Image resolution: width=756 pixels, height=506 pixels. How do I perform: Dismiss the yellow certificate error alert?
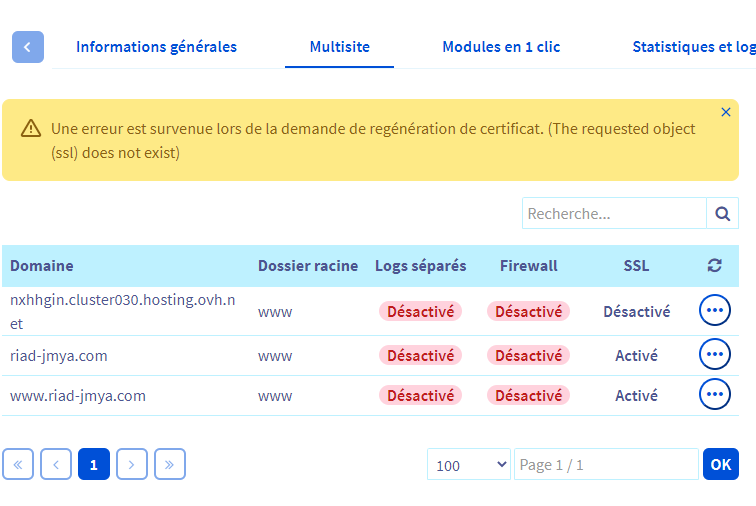click(x=726, y=112)
